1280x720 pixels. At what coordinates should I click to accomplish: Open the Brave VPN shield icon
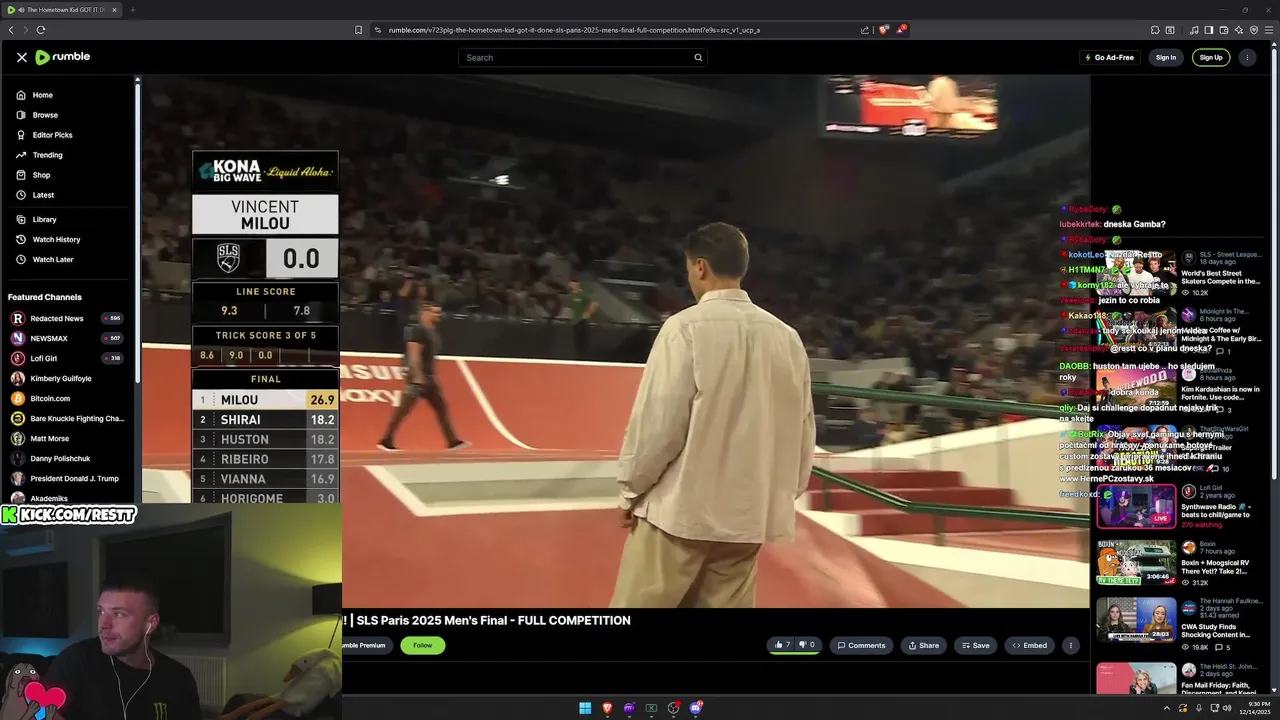pos(1254,30)
